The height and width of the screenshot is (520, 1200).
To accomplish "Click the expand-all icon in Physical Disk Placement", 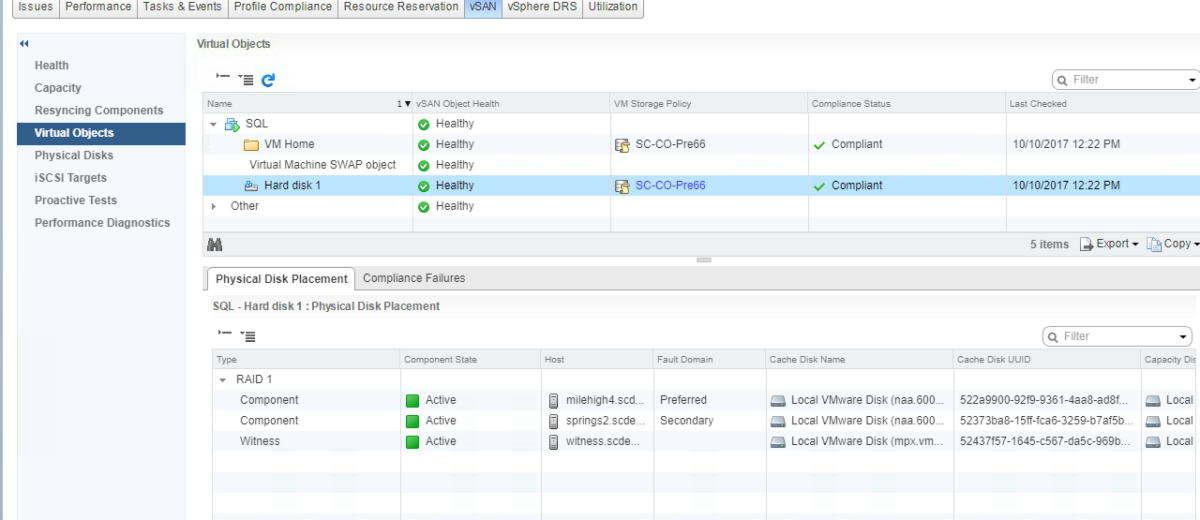I will point(247,336).
